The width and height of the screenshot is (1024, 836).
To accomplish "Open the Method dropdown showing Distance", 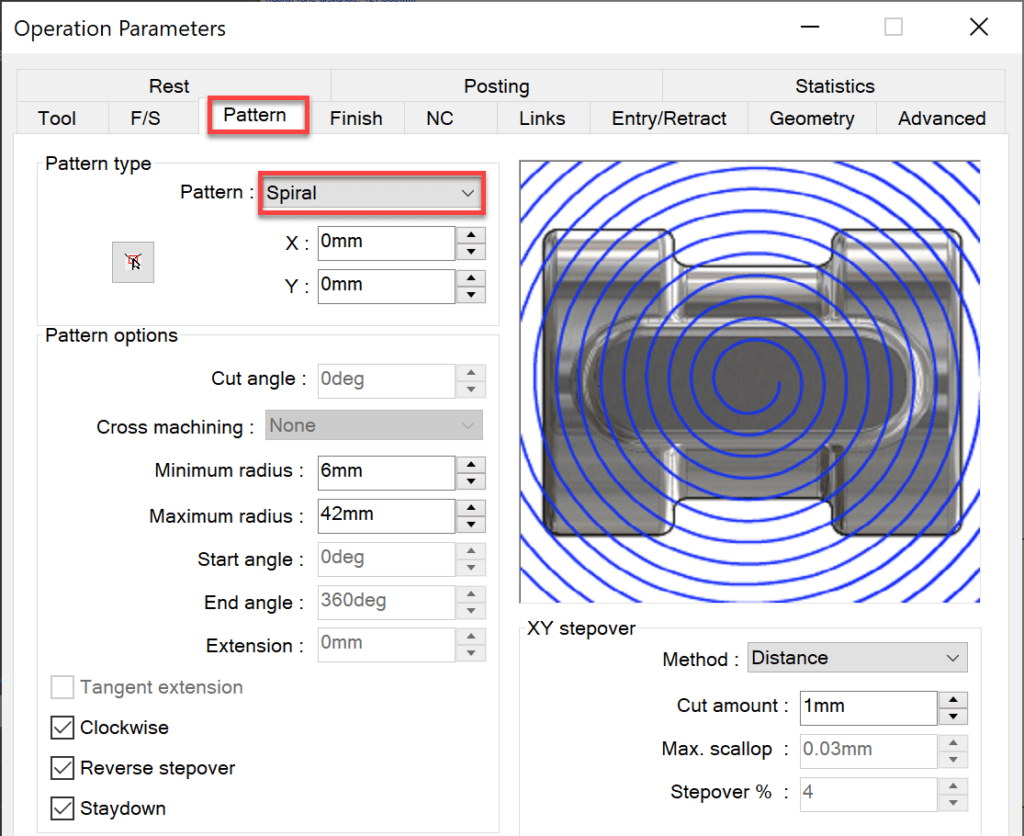I will (x=857, y=657).
